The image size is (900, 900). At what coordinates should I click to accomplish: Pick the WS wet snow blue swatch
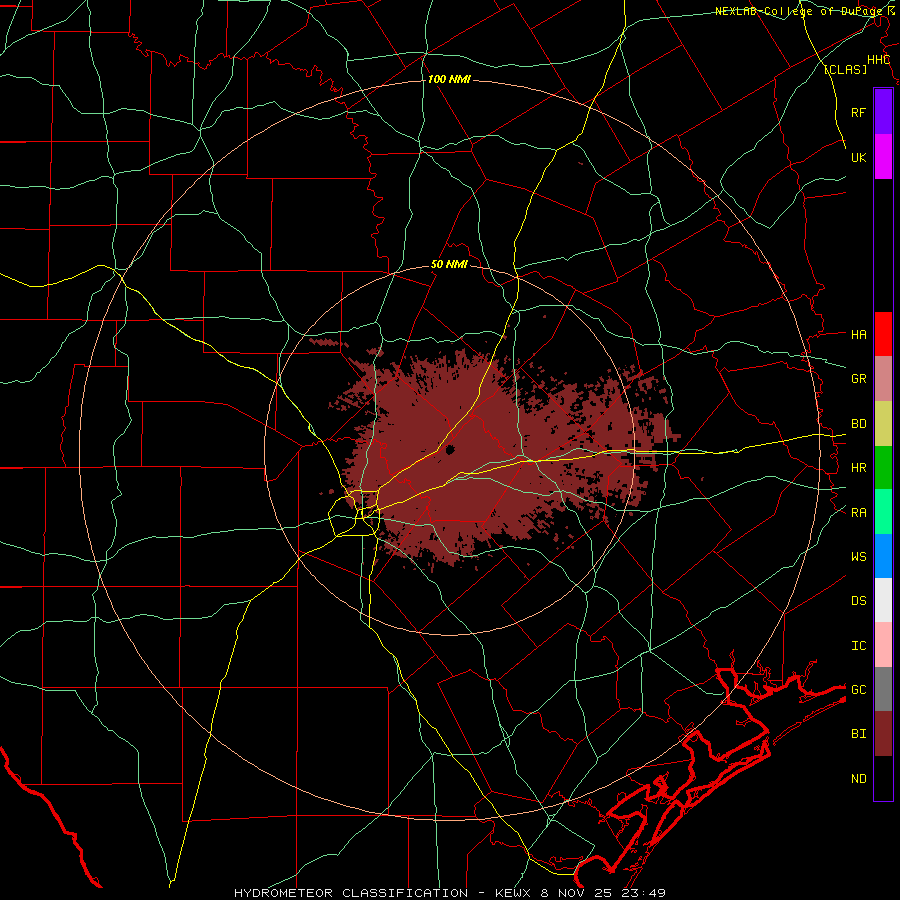(x=883, y=556)
